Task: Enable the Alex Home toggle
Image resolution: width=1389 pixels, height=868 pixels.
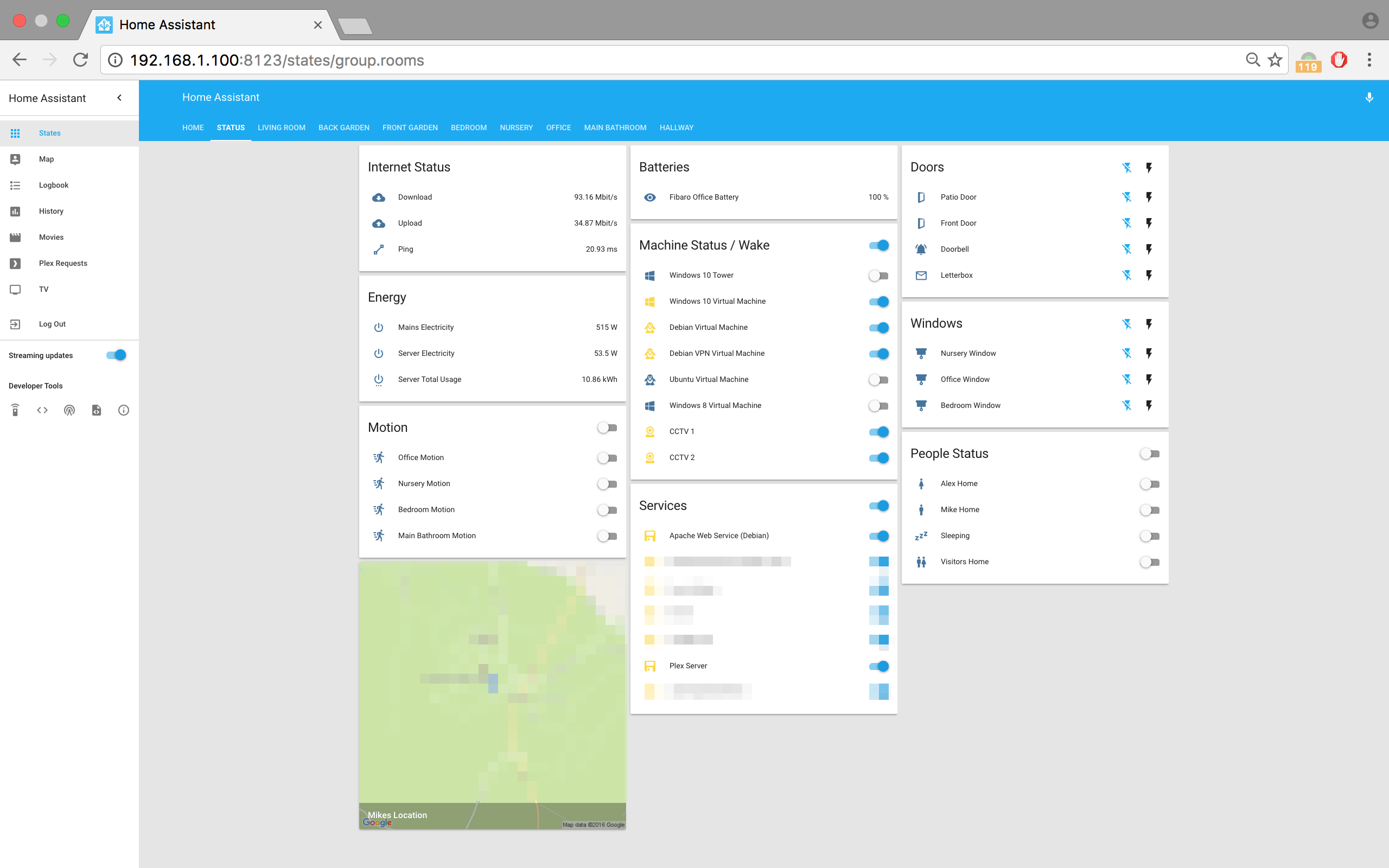Action: coord(1150,484)
